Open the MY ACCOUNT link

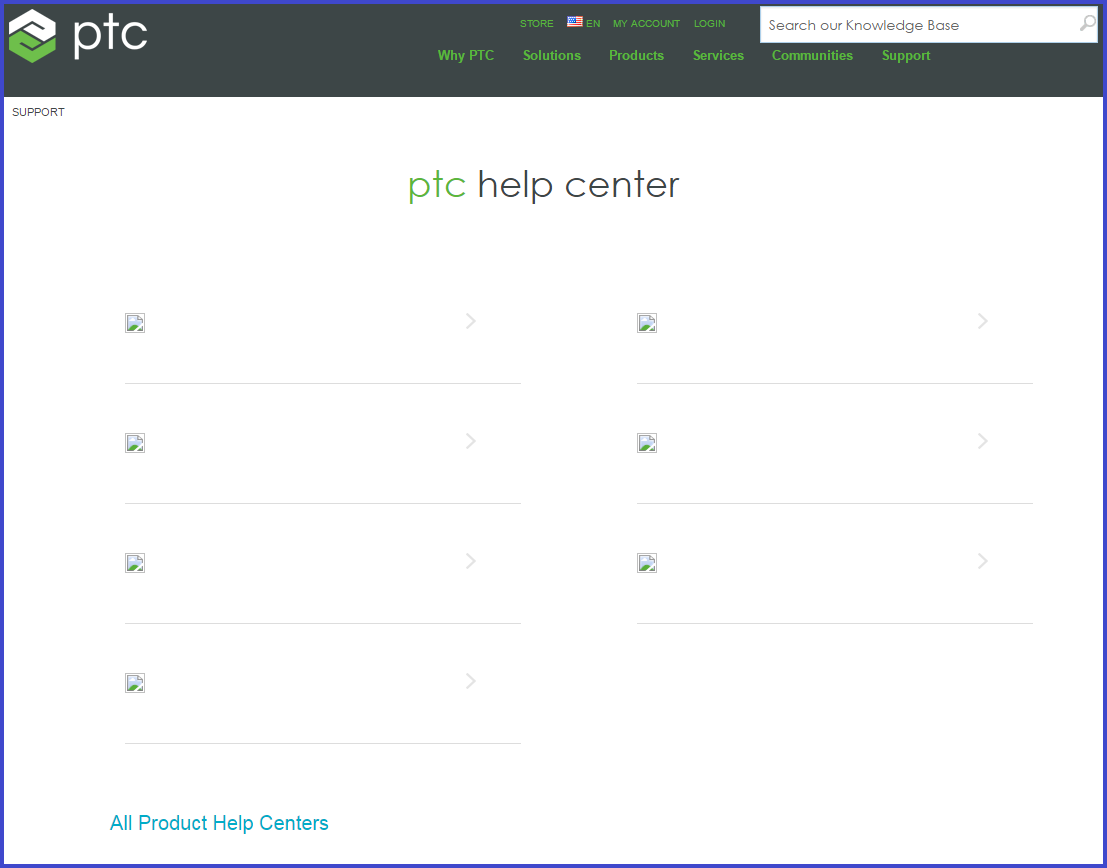tap(647, 23)
